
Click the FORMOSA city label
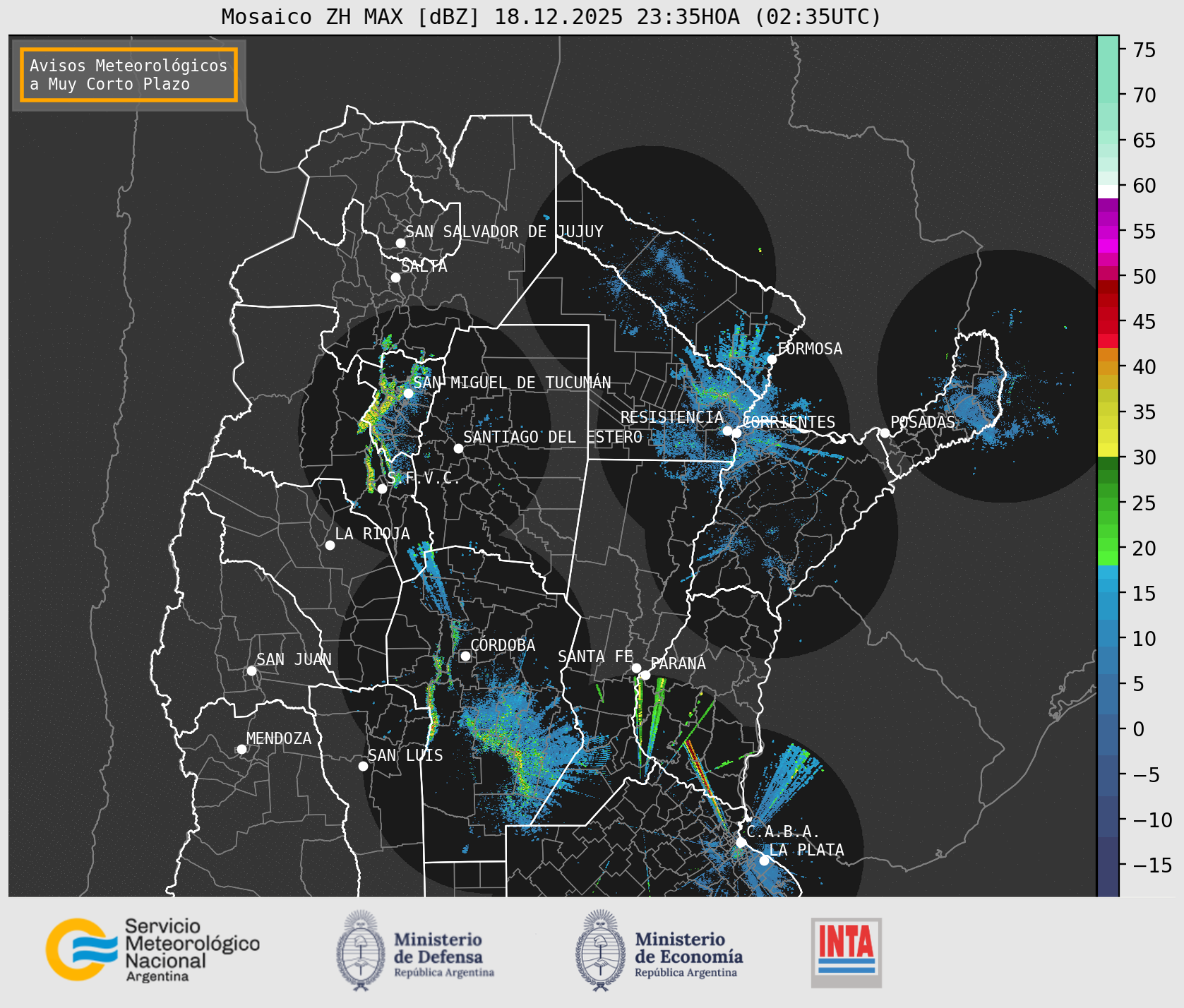(810, 349)
